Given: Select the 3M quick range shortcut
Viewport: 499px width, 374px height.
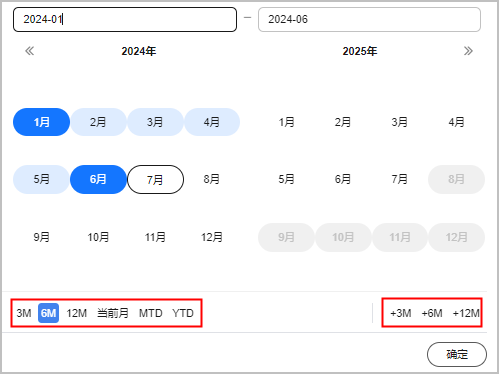Looking at the screenshot, I should click(x=24, y=313).
